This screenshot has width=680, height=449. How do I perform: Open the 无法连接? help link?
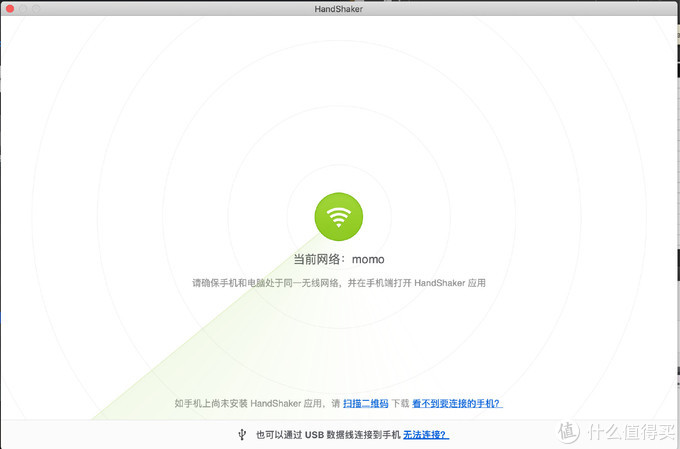426,435
